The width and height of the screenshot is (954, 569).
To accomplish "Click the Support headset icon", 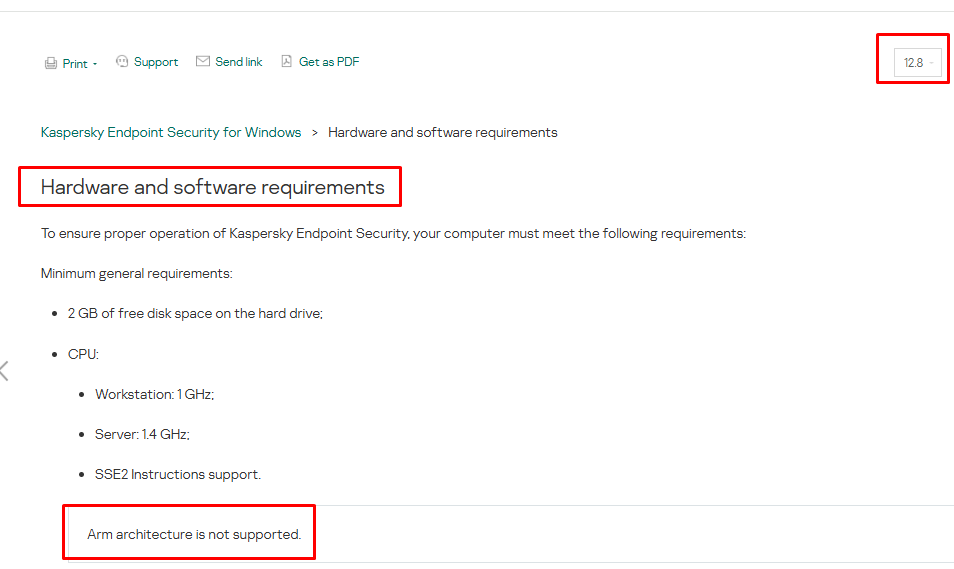I will [122, 62].
